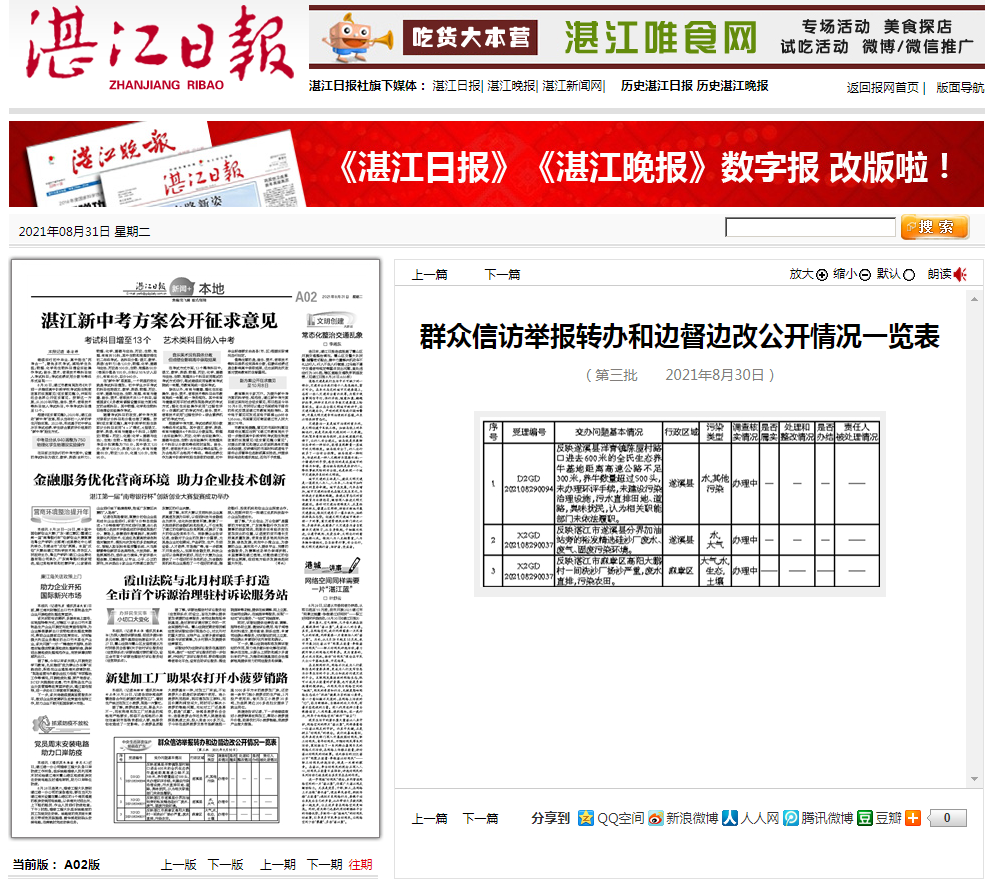Reset text size with 默认 circle
Image resolution: width=985 pixels, height=879 pixels.
coord(909,275)
